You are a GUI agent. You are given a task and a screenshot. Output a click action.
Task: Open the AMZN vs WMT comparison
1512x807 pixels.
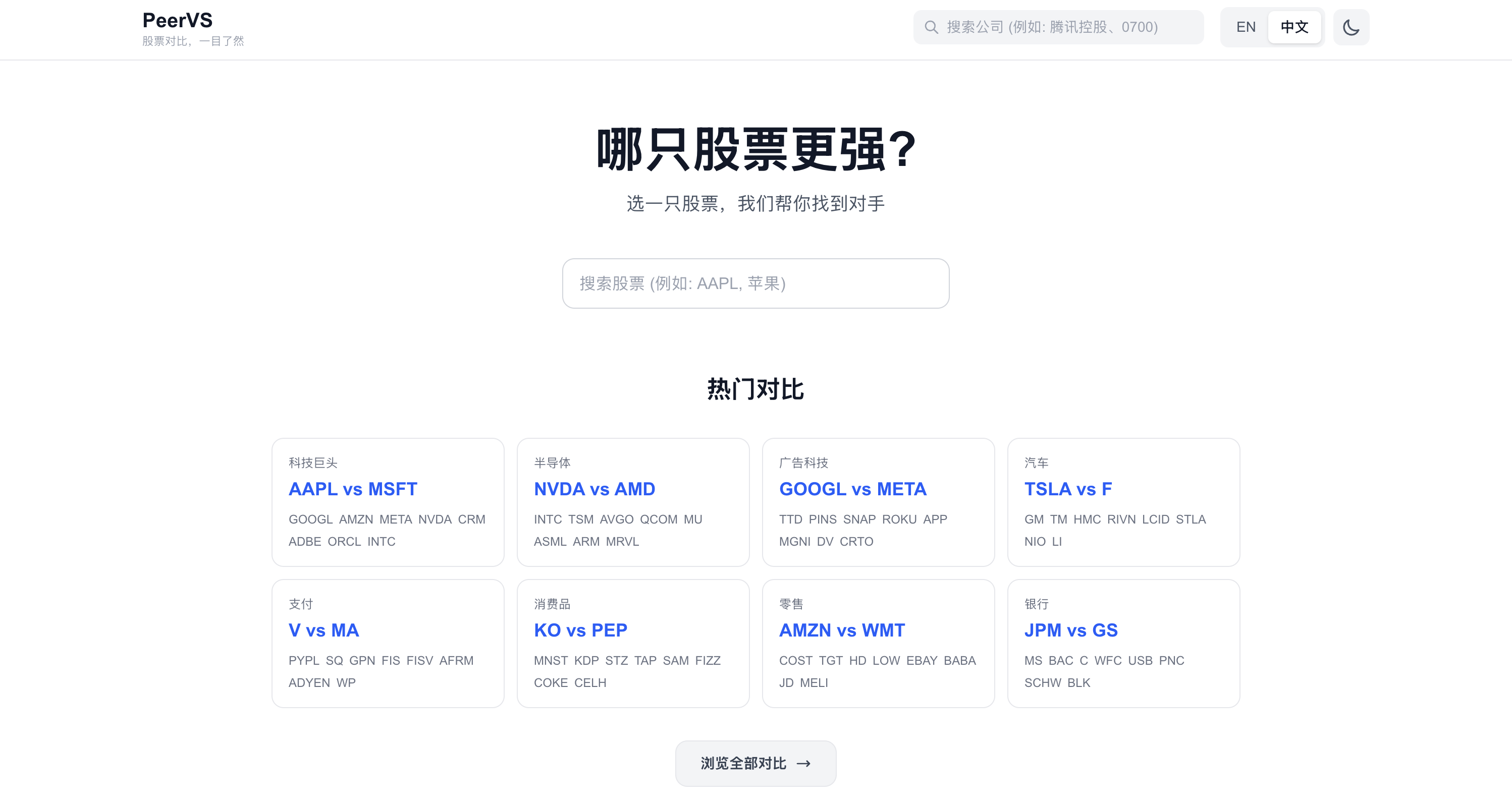[x=842, y=630]
